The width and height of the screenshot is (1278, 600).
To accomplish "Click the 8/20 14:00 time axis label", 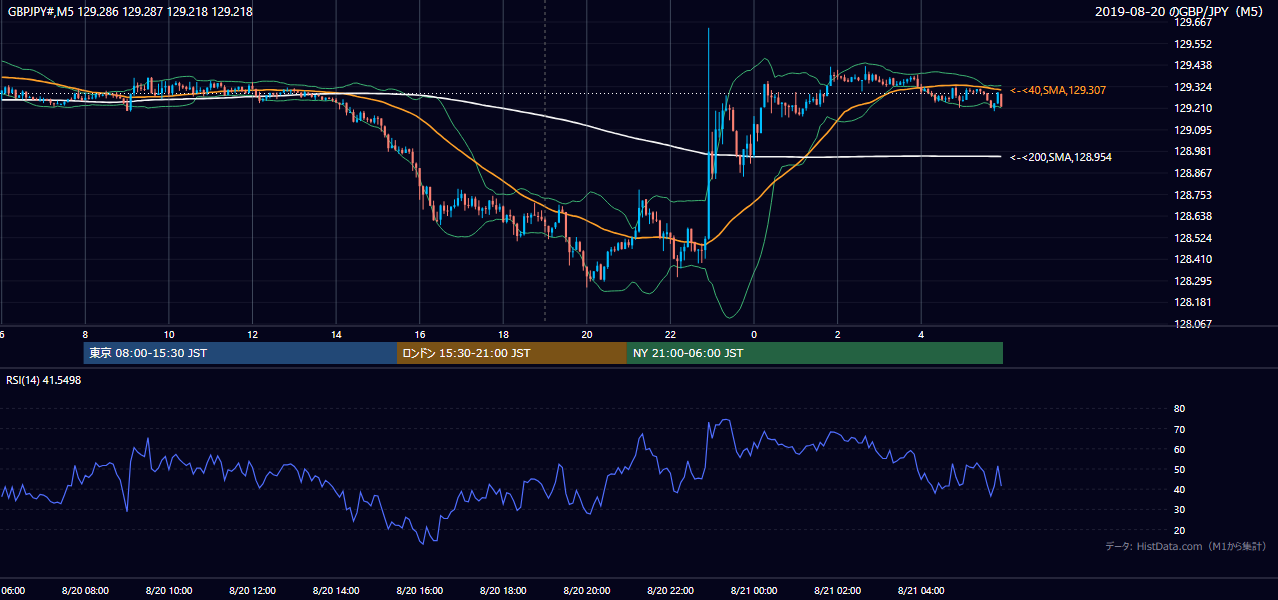I will (336, 591).
